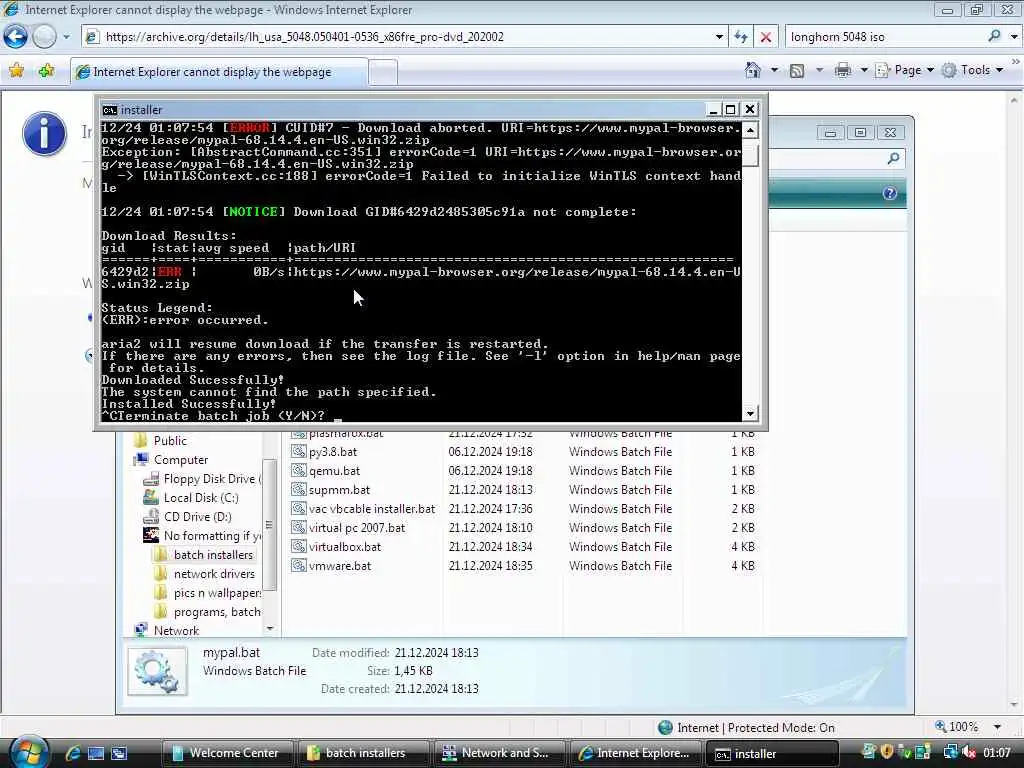The width and height of the screenshot is (1024, 768).
Task: Select CD Drive (D:) in tree
Action: [197, 517]
